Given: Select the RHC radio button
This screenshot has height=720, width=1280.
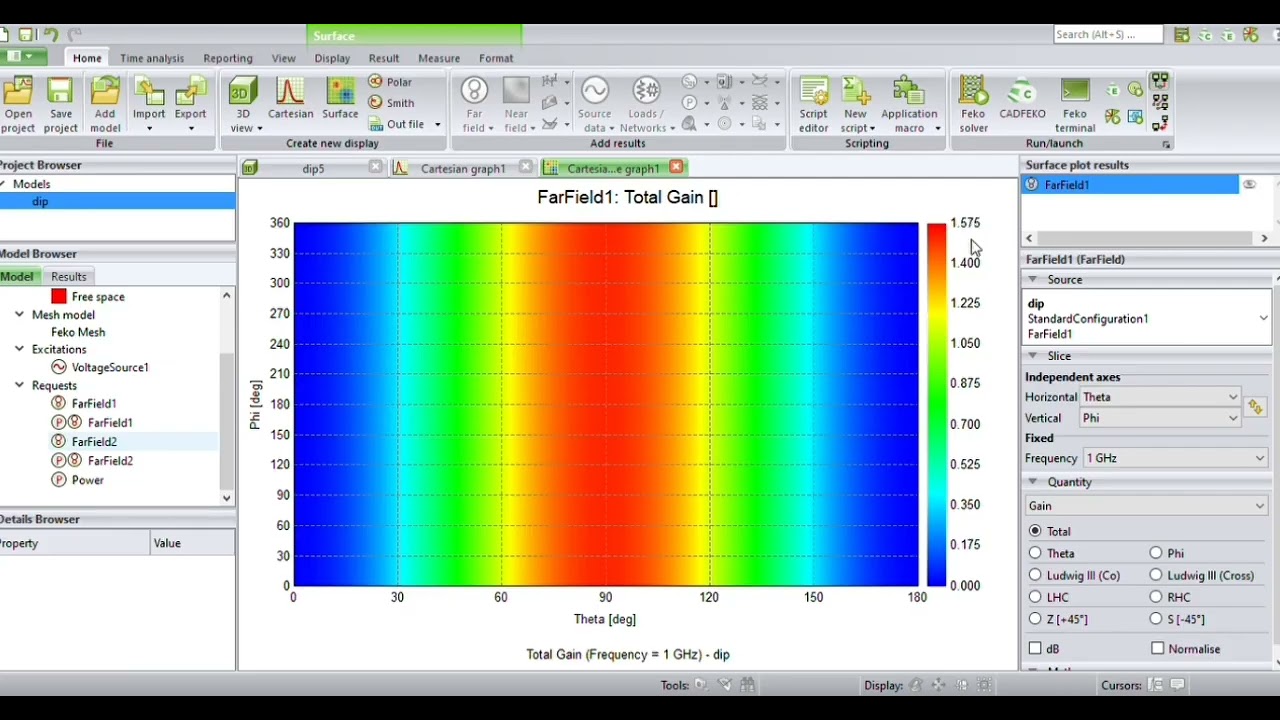Looking at the screenshot, I should click(1156, 597).
